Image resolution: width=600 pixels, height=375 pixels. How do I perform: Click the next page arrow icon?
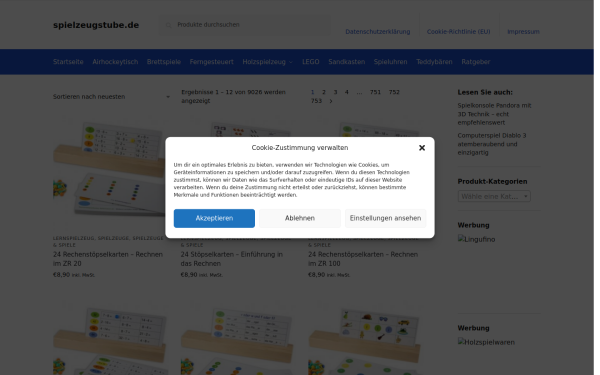point(331,101)
